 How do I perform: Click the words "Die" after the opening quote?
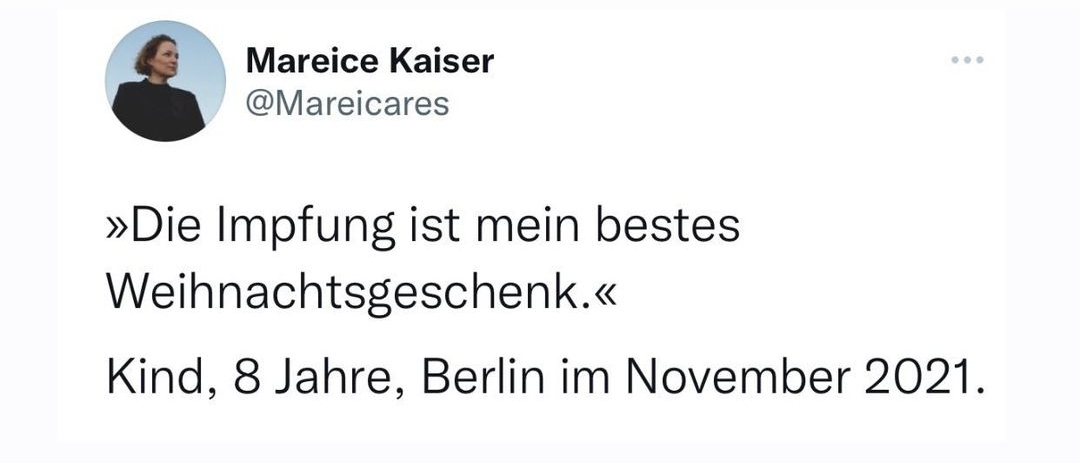tap(167, 227)
